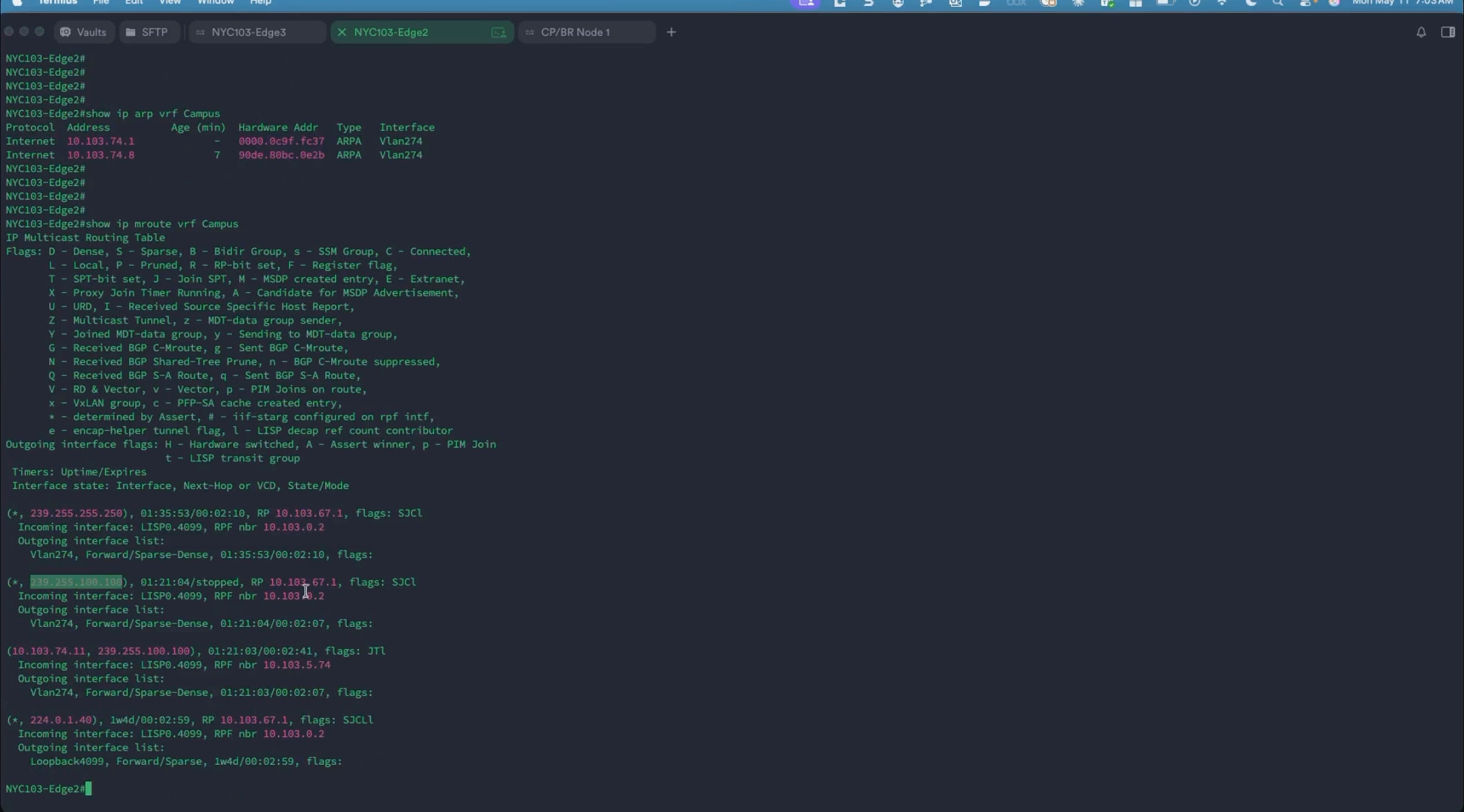Click the group address 224.0.1.40

(x=61, y=719)
